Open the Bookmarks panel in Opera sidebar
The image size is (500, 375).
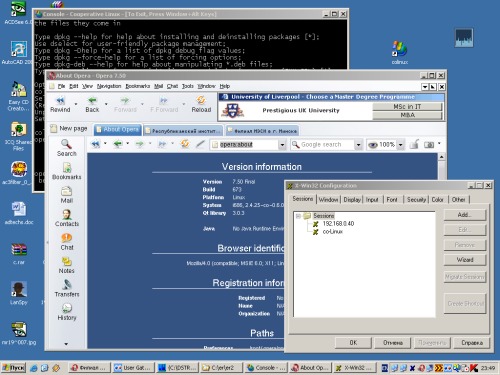66,171
